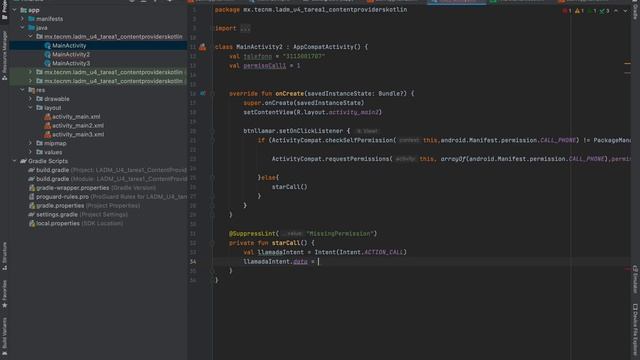Click the @SuppressLint annotation

252,233
